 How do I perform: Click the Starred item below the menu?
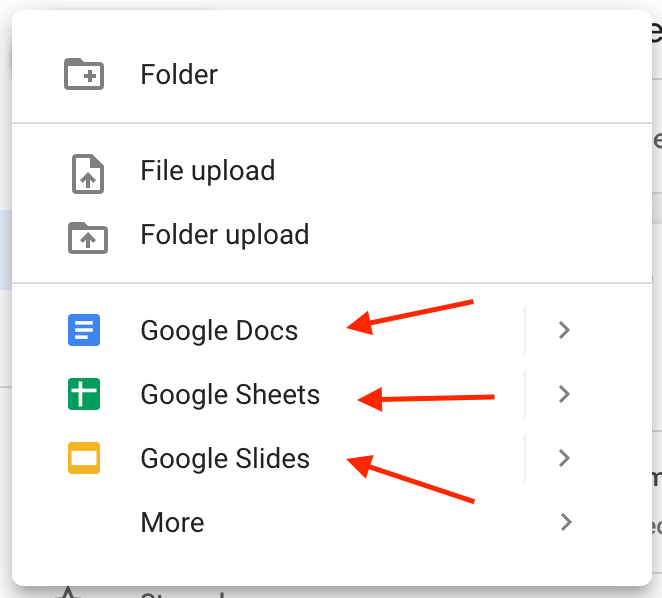182,593
